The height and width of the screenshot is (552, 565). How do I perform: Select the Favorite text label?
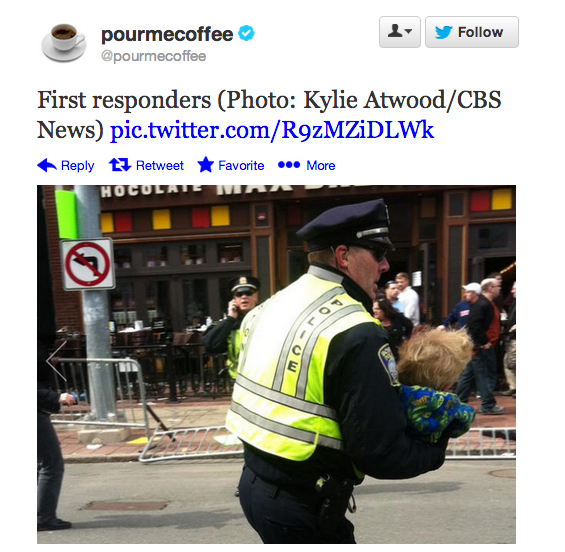pyautogui.click(x=241, y=165)
